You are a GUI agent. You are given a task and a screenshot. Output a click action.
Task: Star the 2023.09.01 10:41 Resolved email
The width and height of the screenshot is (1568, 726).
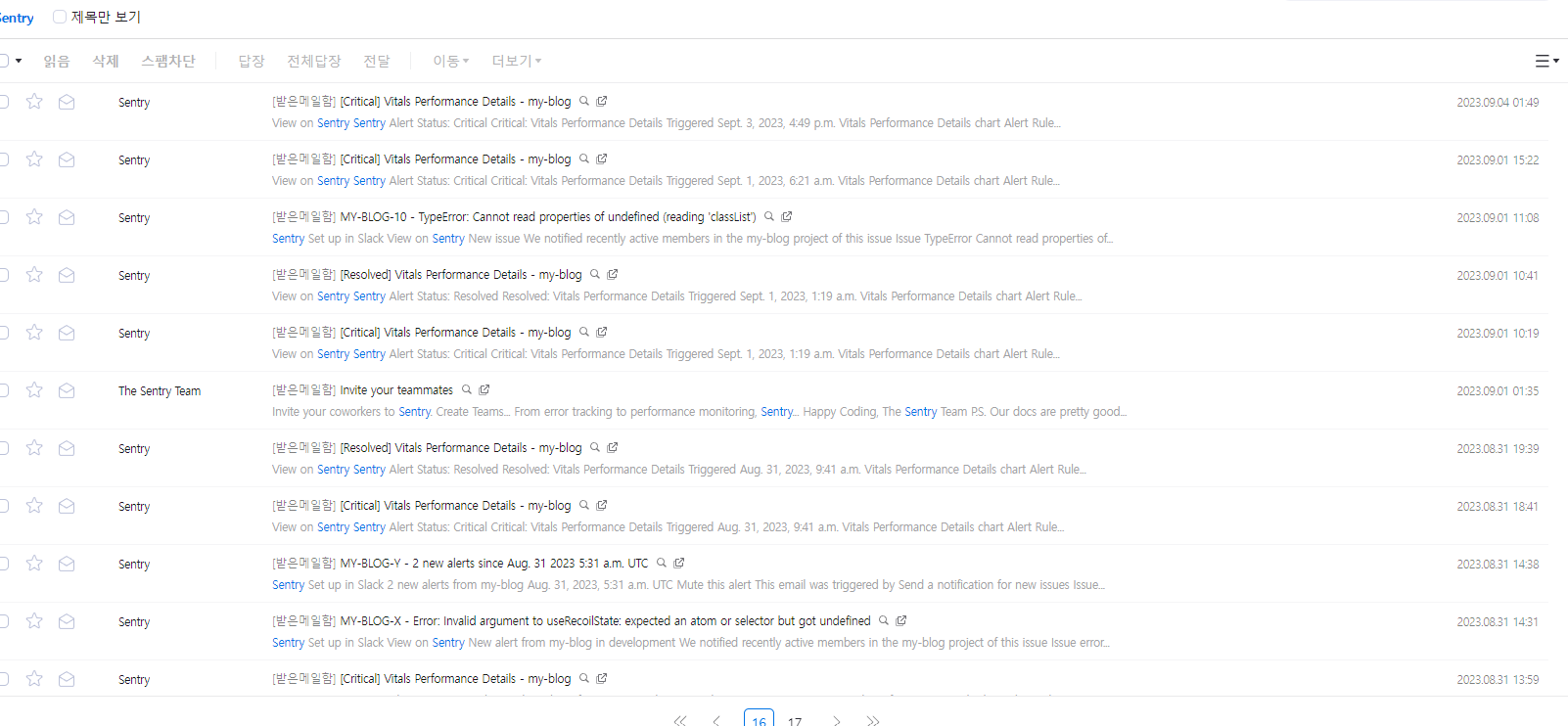point(34,275)
